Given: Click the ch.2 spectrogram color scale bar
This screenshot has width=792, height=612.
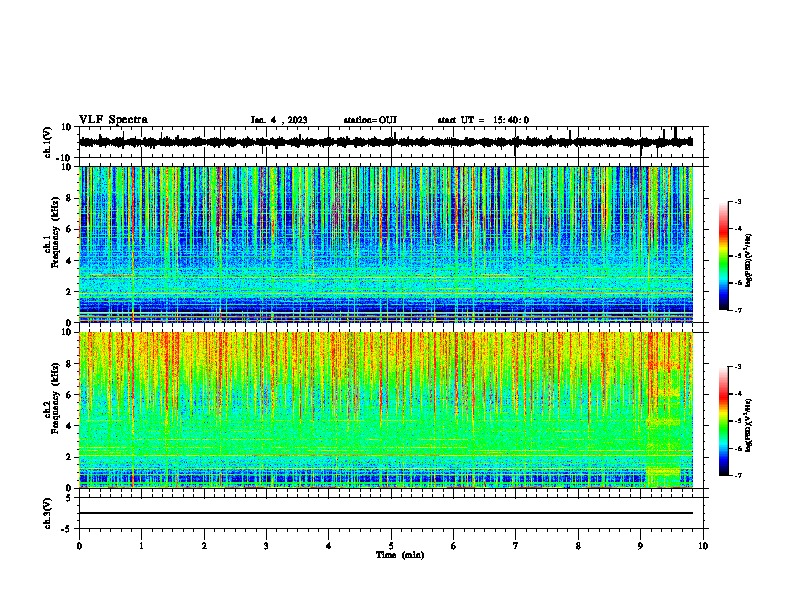Looking at the screenshot, I should [x=723, y=421].
